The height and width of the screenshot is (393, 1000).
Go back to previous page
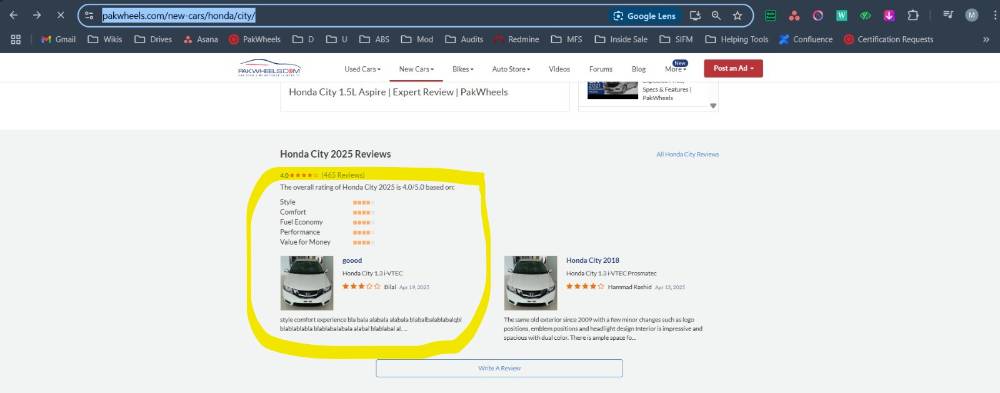(13, 15)
